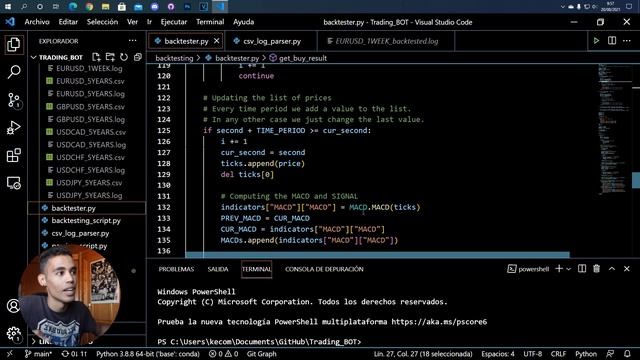Click errors and warnings count in status bar

tap(223, 354)
